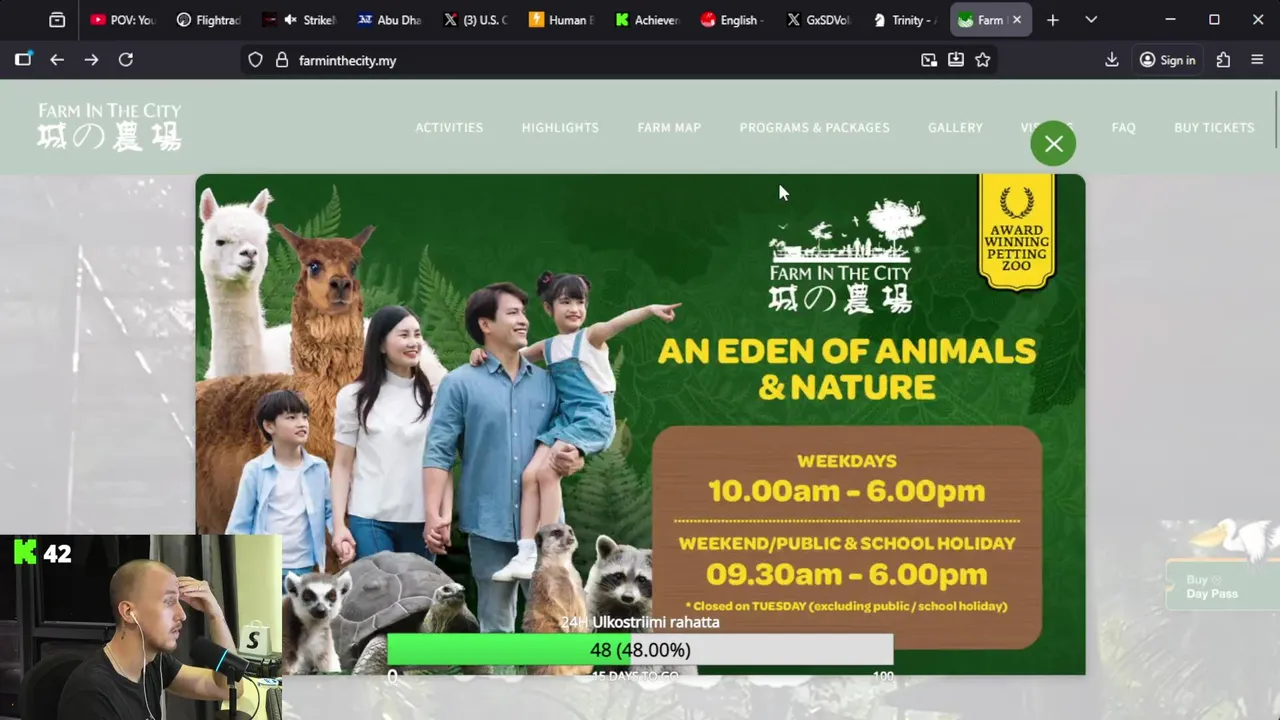Viewport: 1280px width, 720px height.
Task: Open the Gallery page
Action: 955,128
